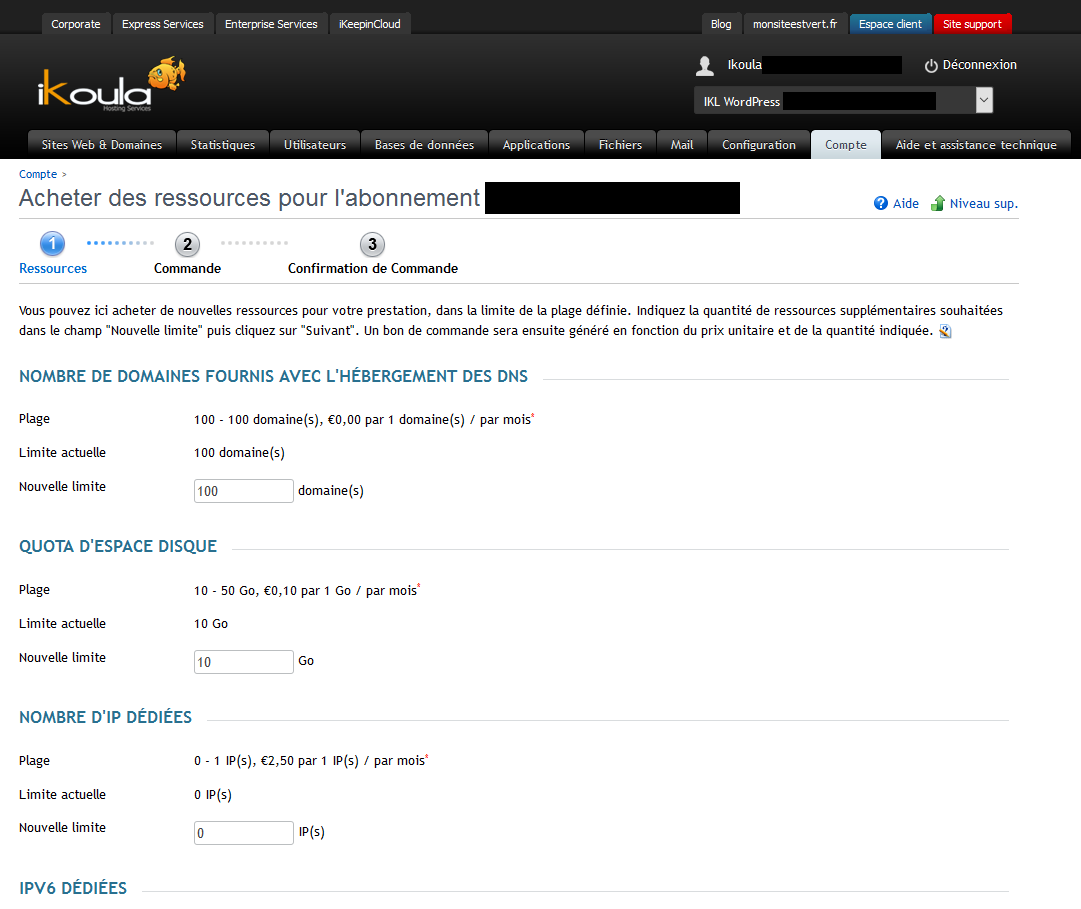This screenshot has width=1081, height=909.
Task: Click the red Site support button
Action: pyautogui.click(x=972, y=23)
